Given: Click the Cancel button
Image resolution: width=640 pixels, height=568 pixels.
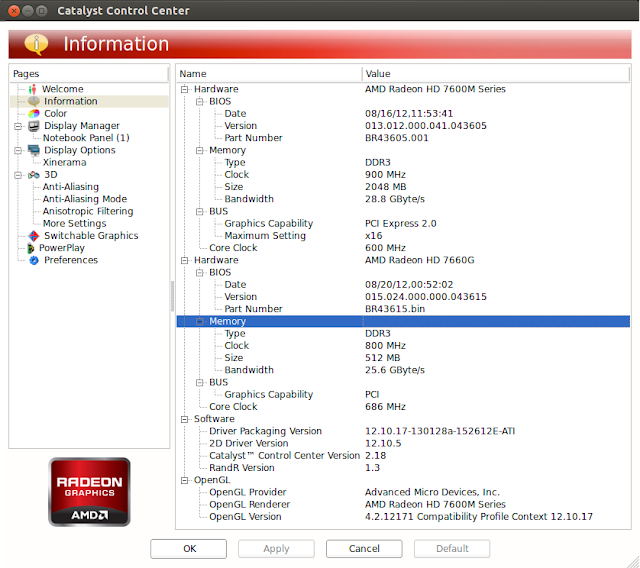Looking at the screenshot, I should tap(364, 548).
